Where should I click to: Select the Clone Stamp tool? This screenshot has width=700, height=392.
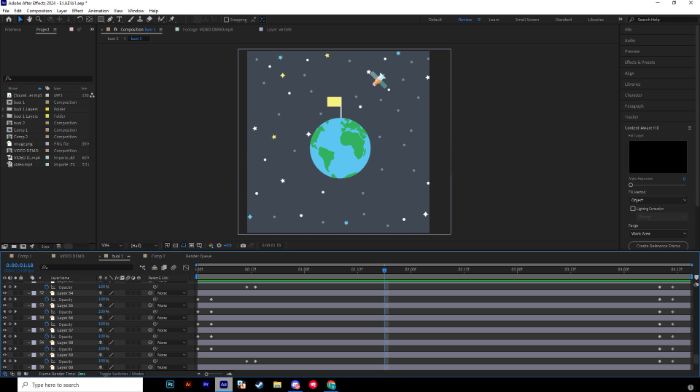click(140, 19)
